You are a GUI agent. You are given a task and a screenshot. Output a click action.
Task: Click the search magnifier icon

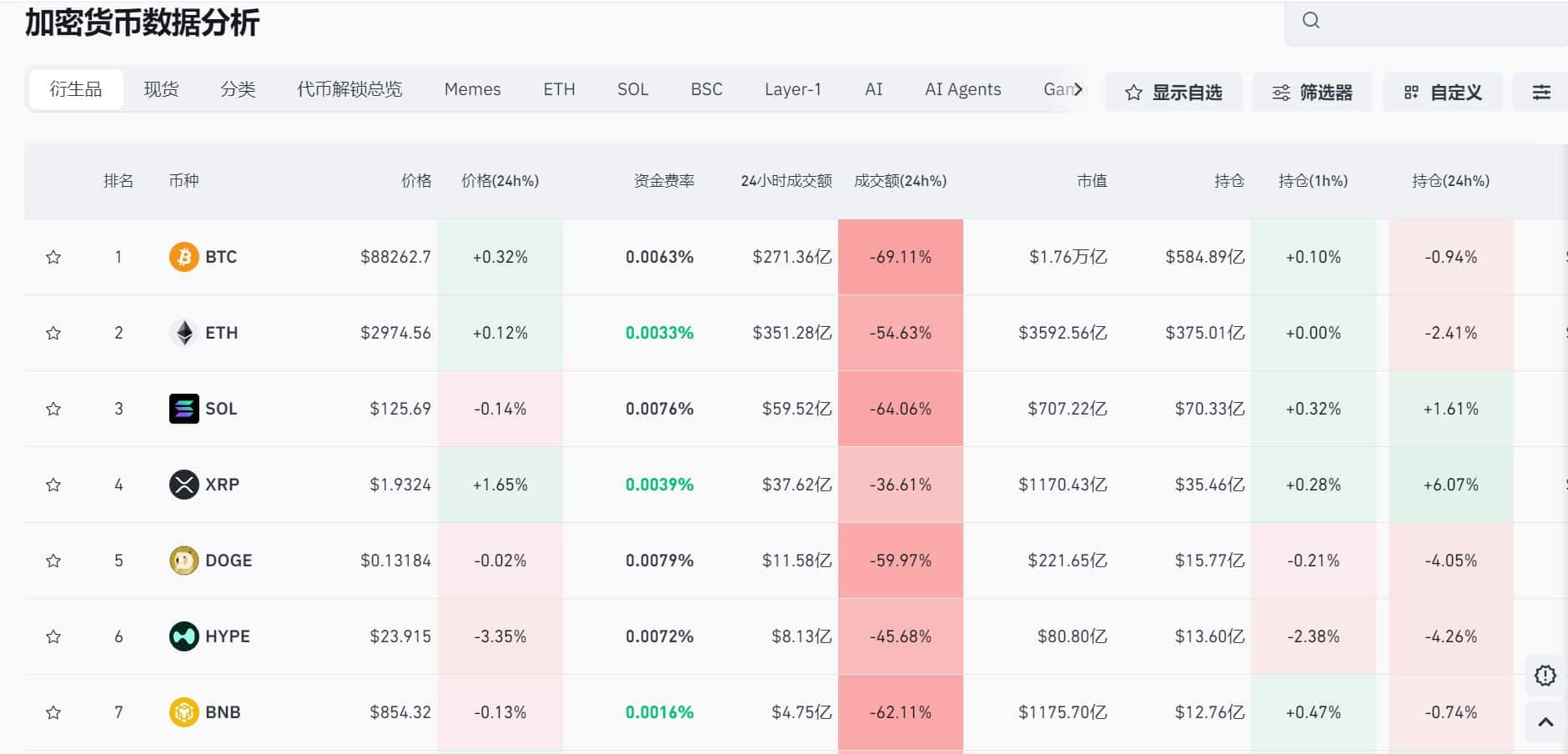point(1311,21)
